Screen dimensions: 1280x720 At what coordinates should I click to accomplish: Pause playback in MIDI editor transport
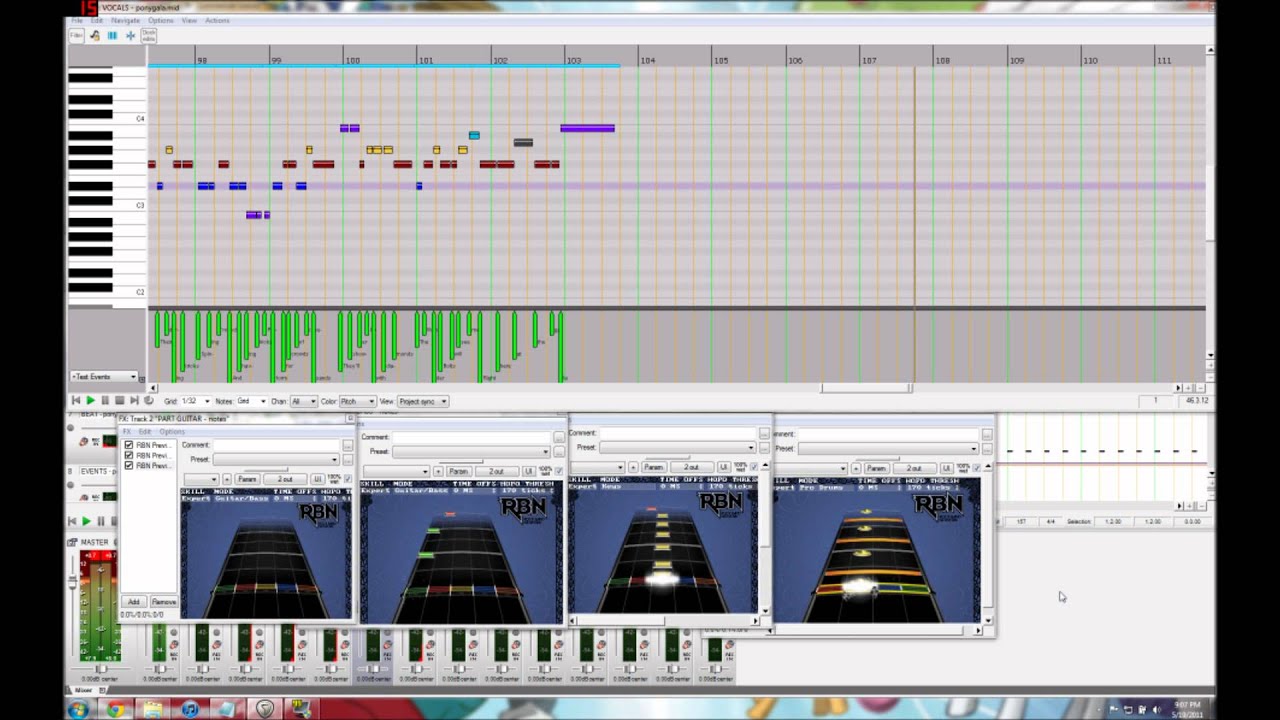105,401
